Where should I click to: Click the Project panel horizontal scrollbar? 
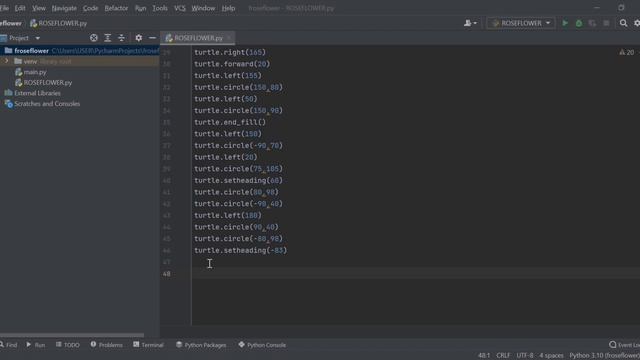72,335
